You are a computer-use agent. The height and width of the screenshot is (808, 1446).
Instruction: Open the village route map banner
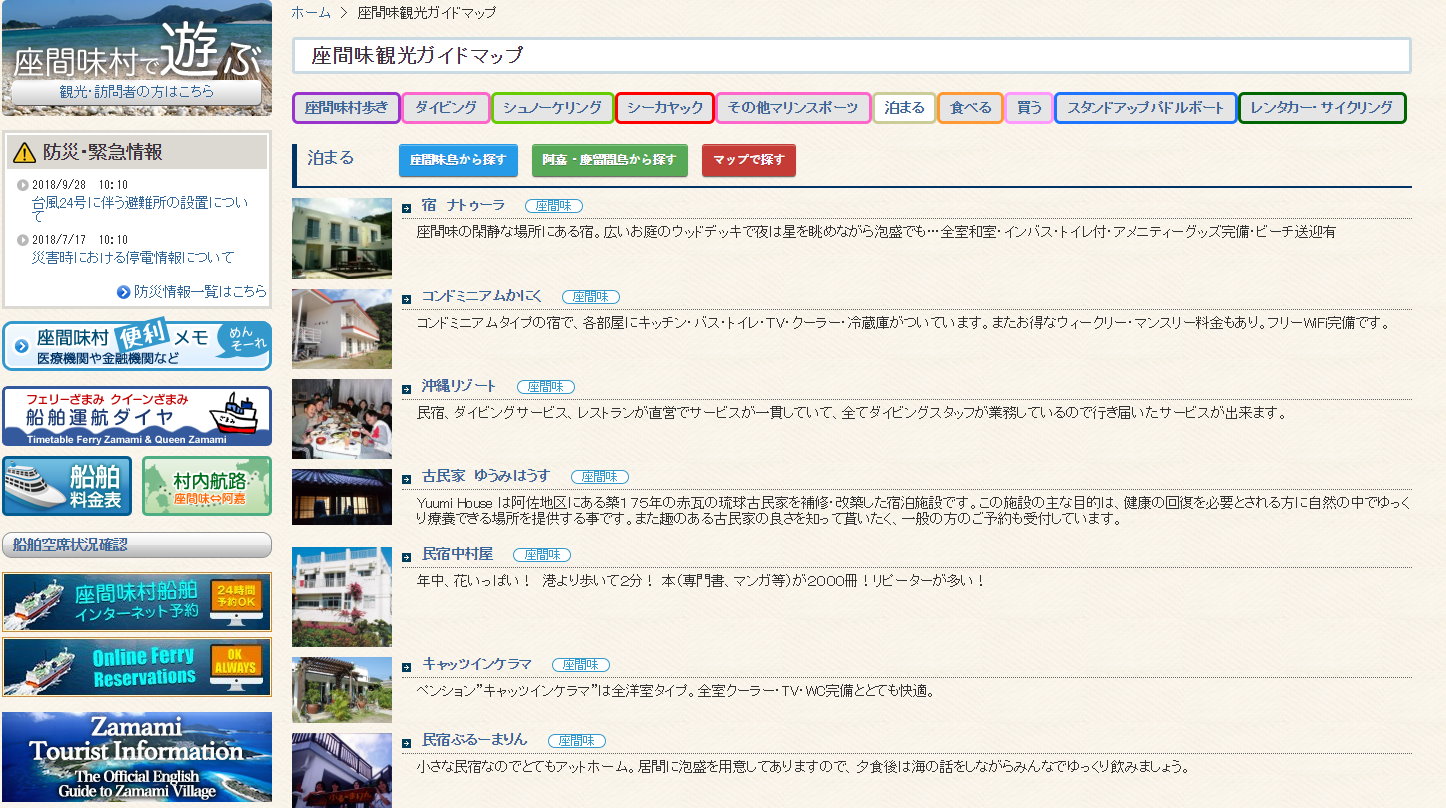point(206,486)
